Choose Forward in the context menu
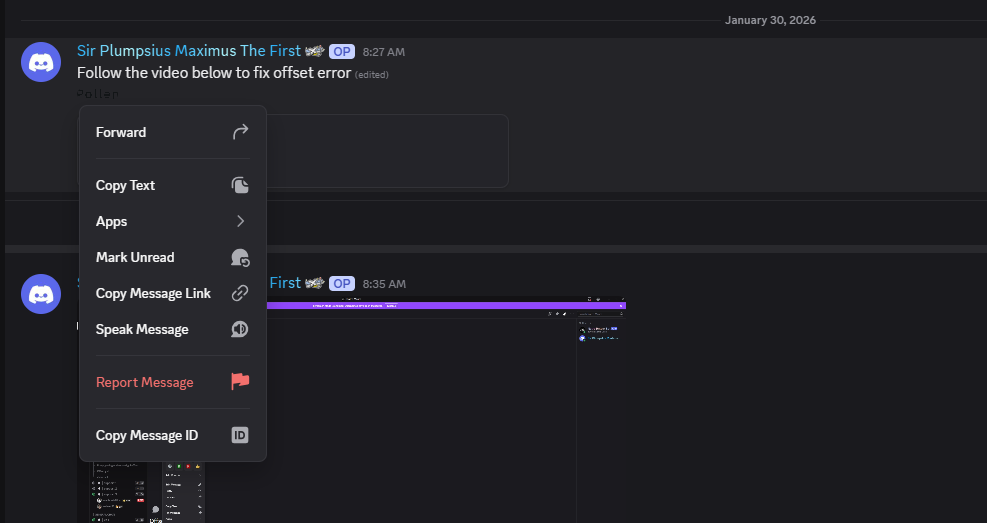 [x=172, y=132]
